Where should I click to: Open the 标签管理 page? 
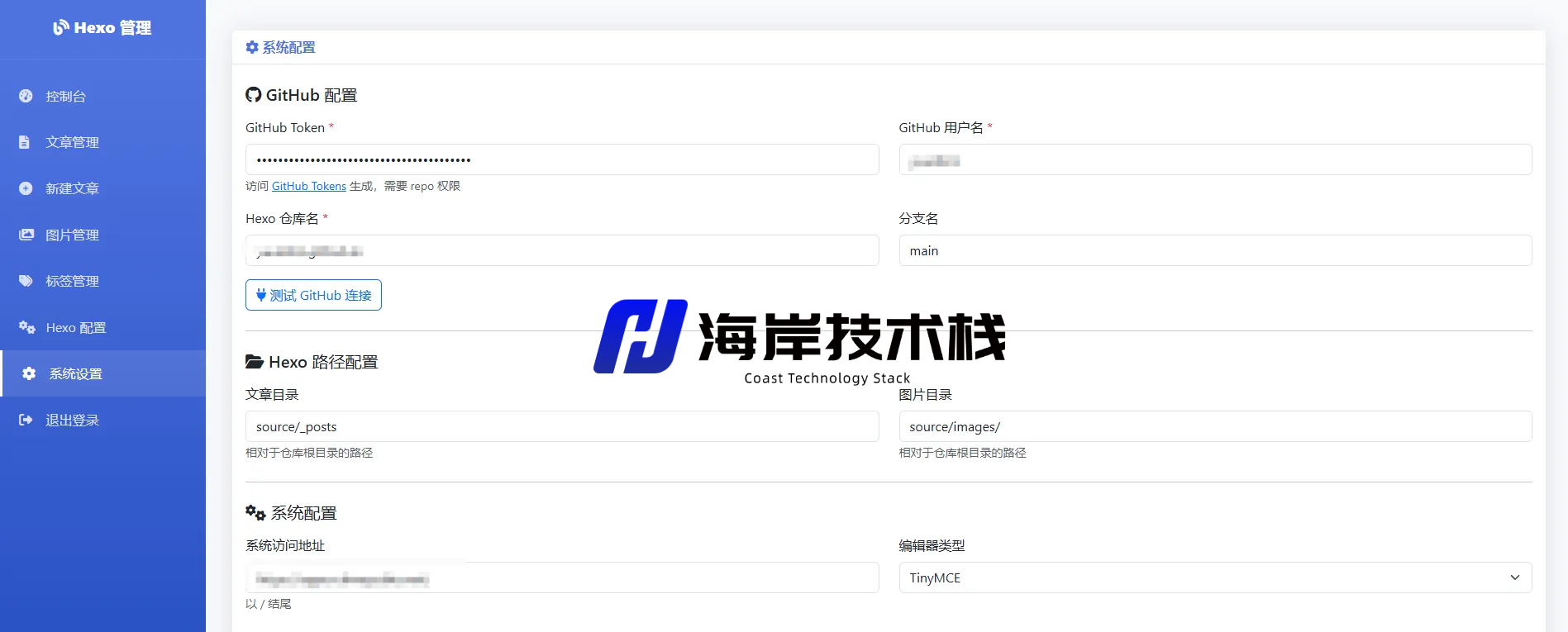102,281
